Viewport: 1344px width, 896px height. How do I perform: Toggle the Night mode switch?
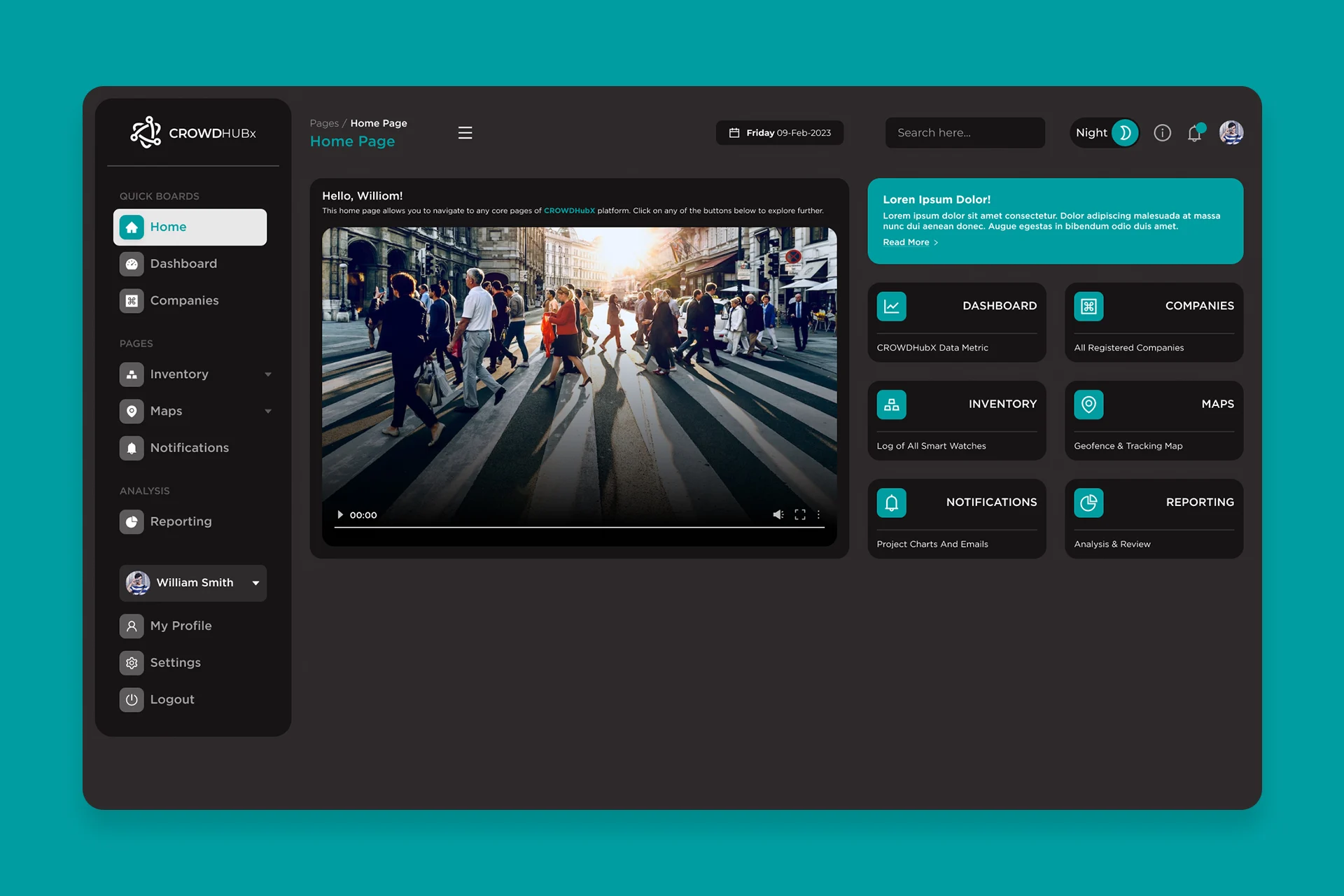tap(1123, 133)
